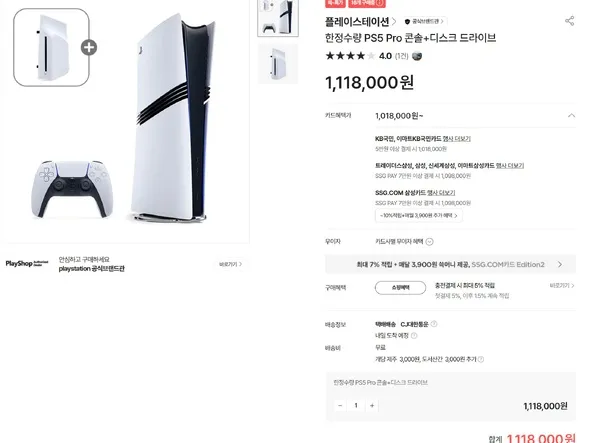
Task: Increase quantity with plus button
Action: 372,405
